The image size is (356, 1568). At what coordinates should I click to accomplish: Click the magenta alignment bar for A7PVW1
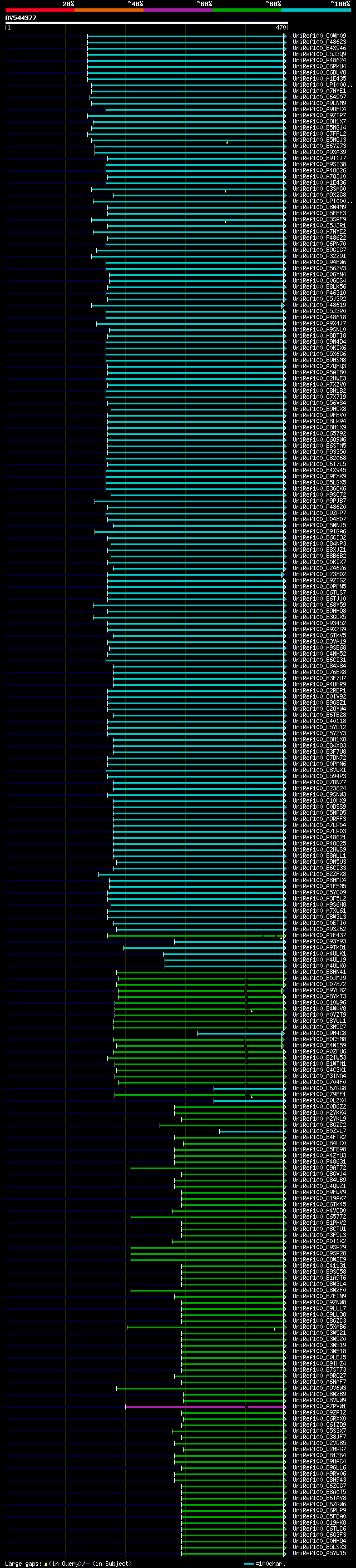(205, 1407)
